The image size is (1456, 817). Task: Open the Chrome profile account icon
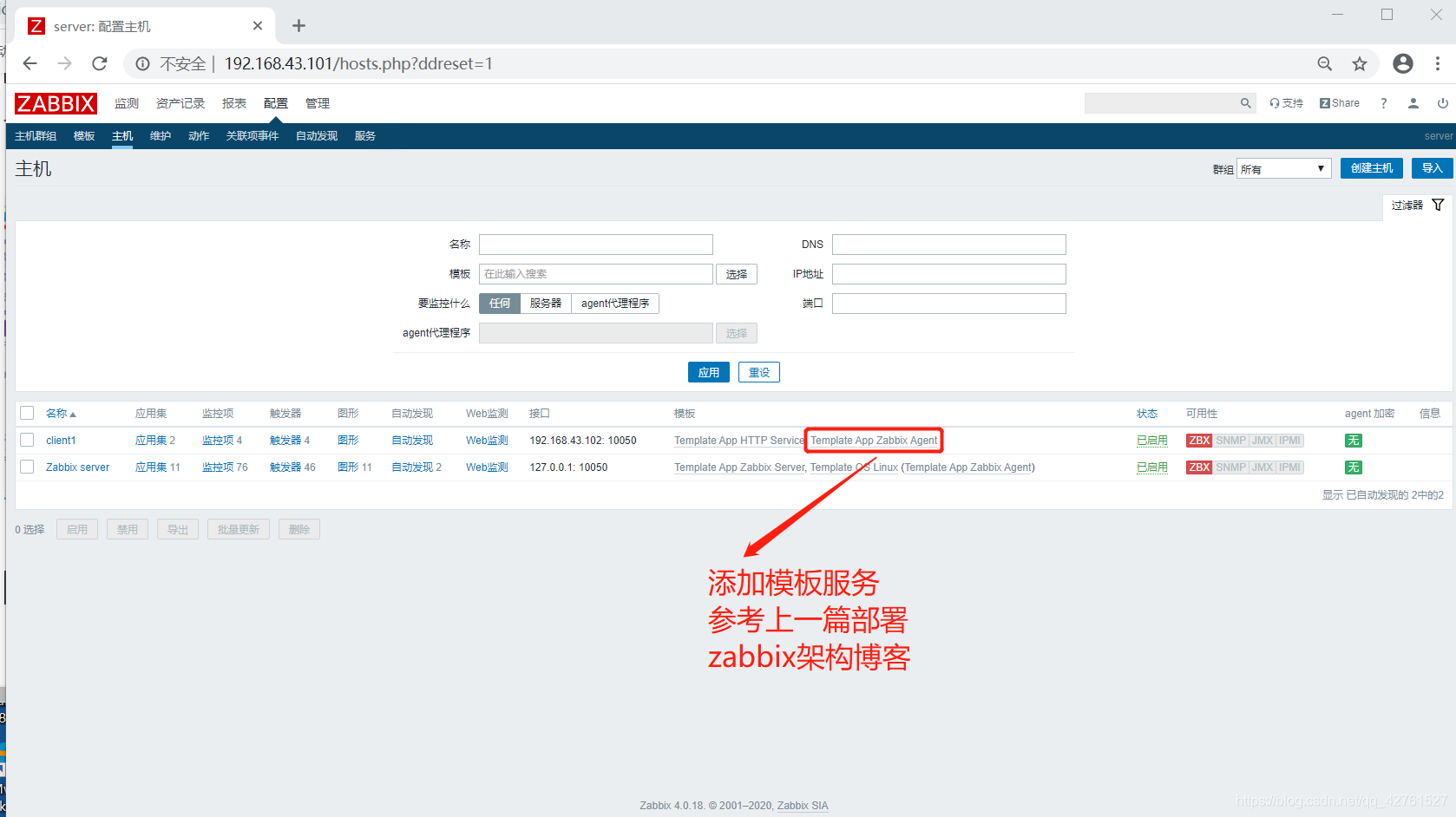tap(1403, 63)
